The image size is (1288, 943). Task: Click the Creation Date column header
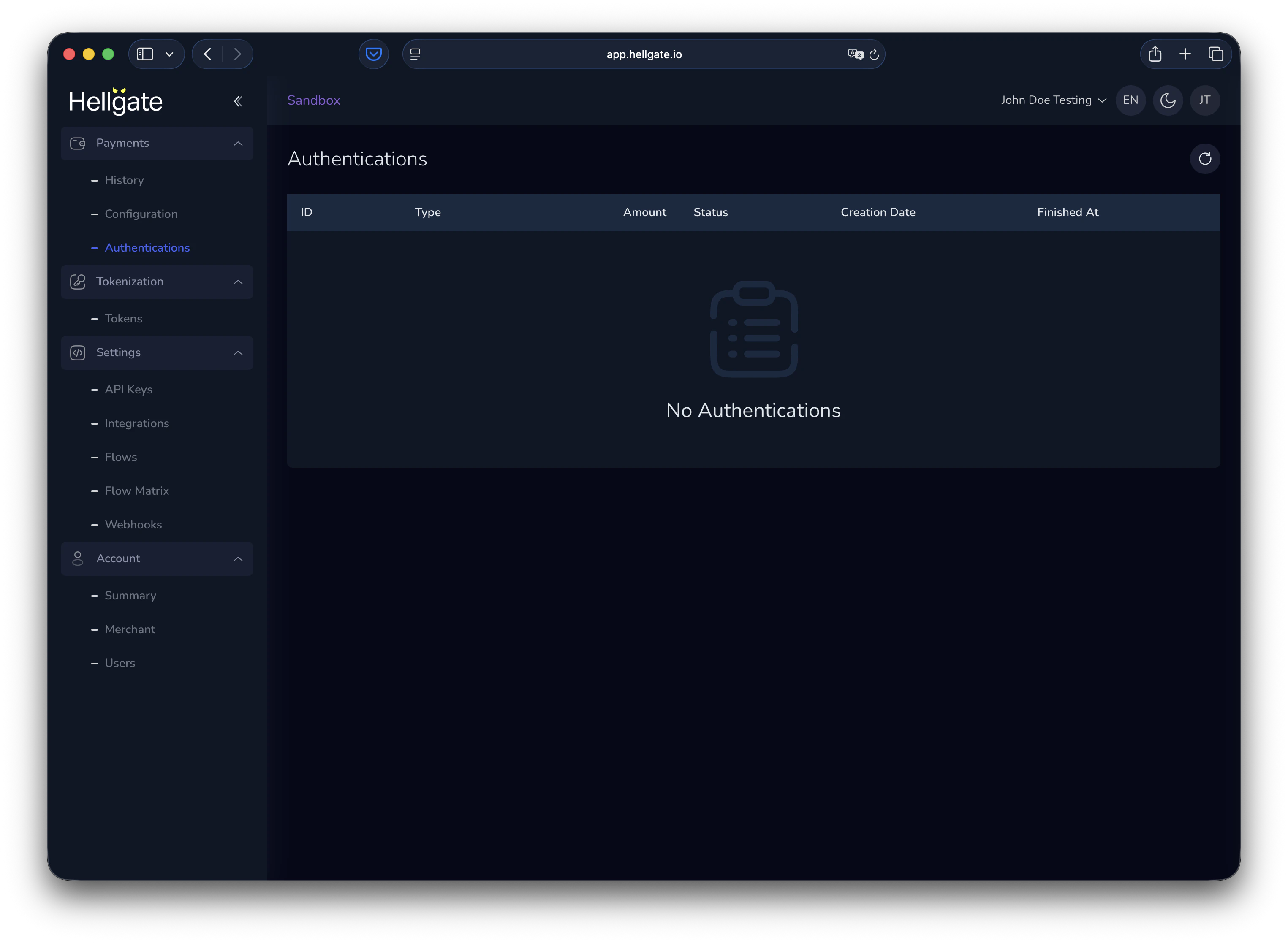pyautogui.click(x=878, y=212)
